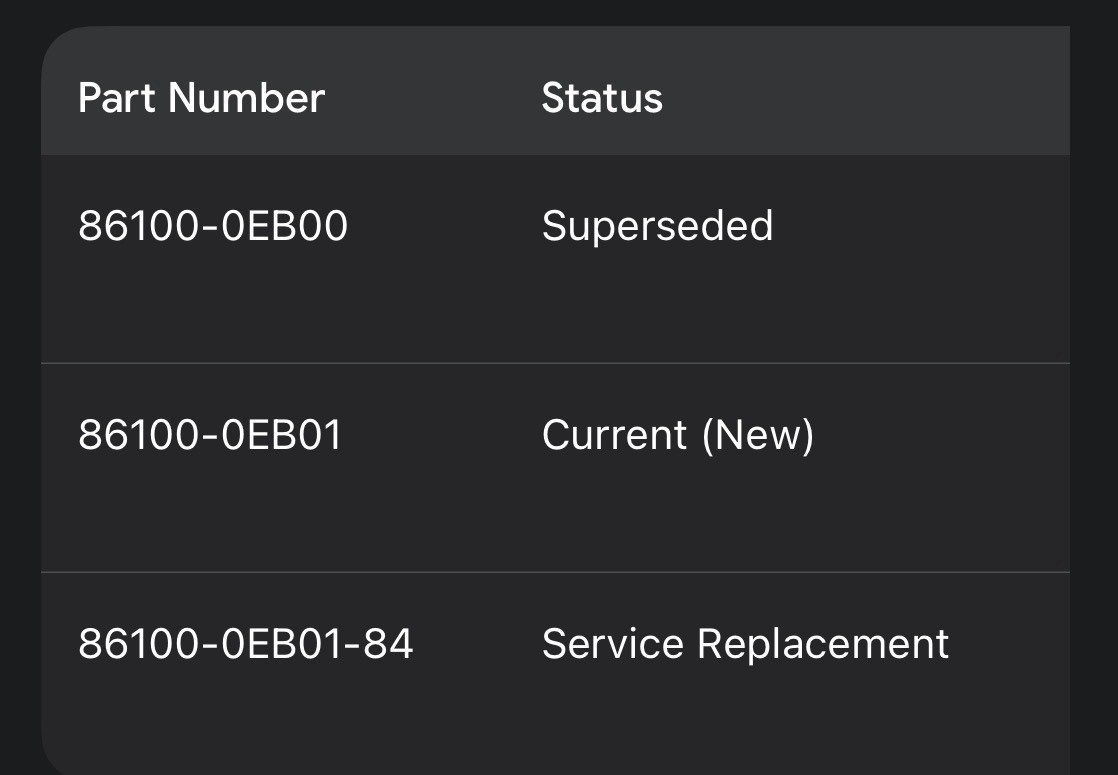Choose the part number ending in 0EB01 without suffix
Viewport: 1118px width, 775px height.
tap(210, 435)
